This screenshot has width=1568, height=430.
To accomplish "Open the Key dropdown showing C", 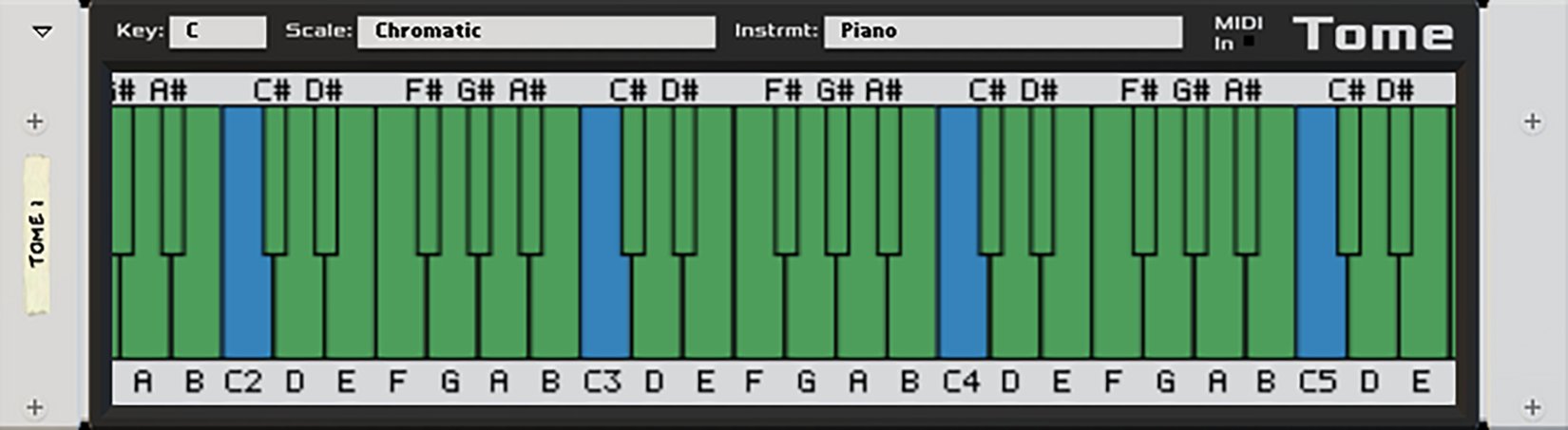I will [218, 31].
